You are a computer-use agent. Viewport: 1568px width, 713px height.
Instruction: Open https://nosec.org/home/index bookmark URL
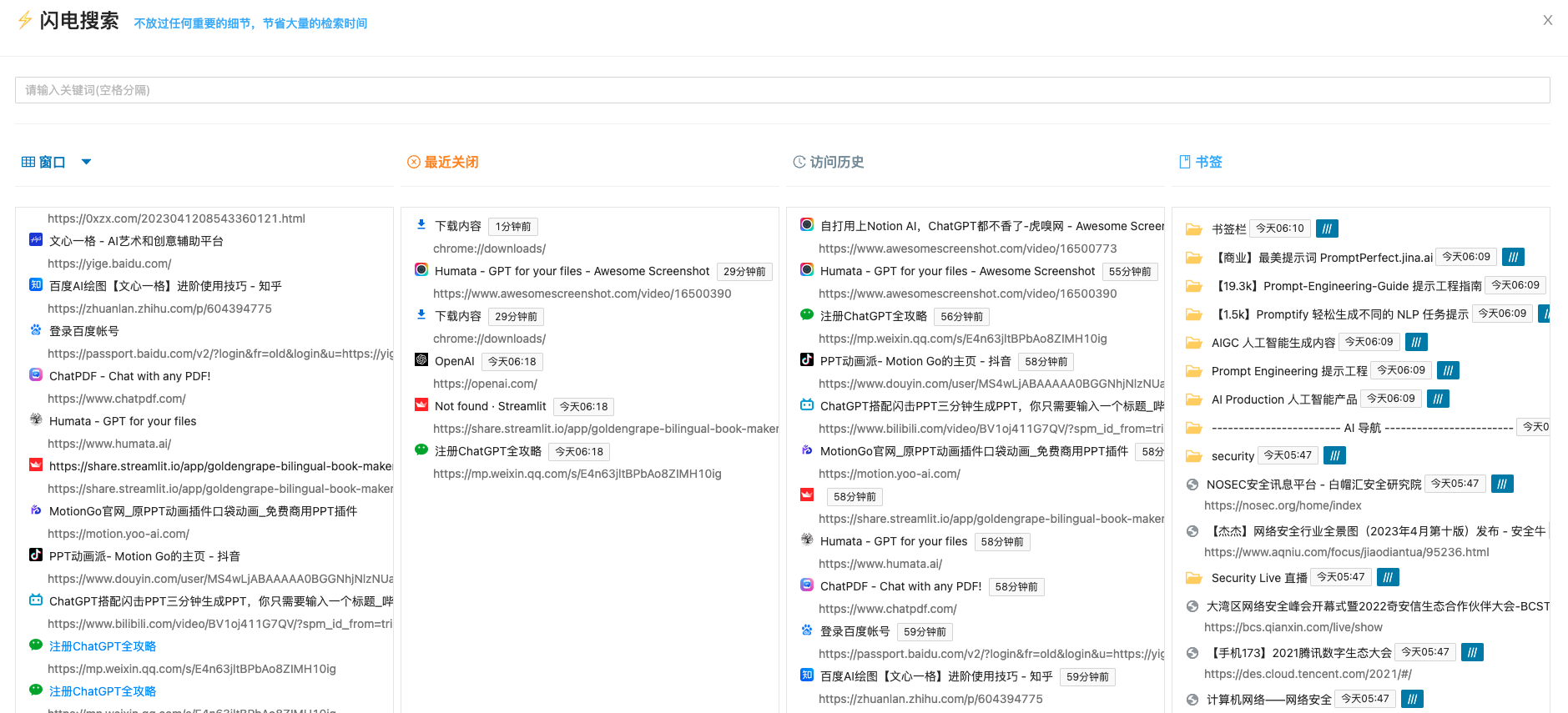pos(1283,505)
